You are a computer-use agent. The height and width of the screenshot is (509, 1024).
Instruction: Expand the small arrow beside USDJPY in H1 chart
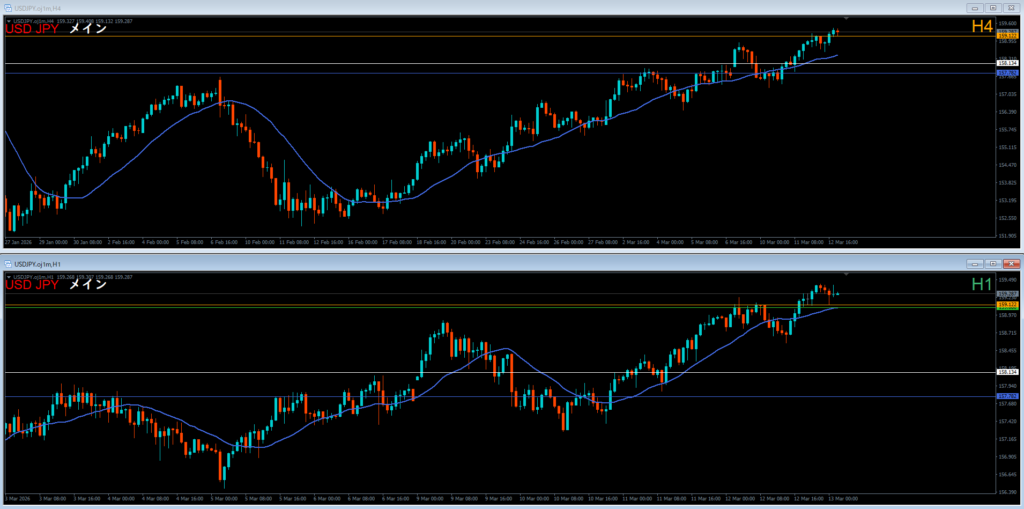coord(8,275)
